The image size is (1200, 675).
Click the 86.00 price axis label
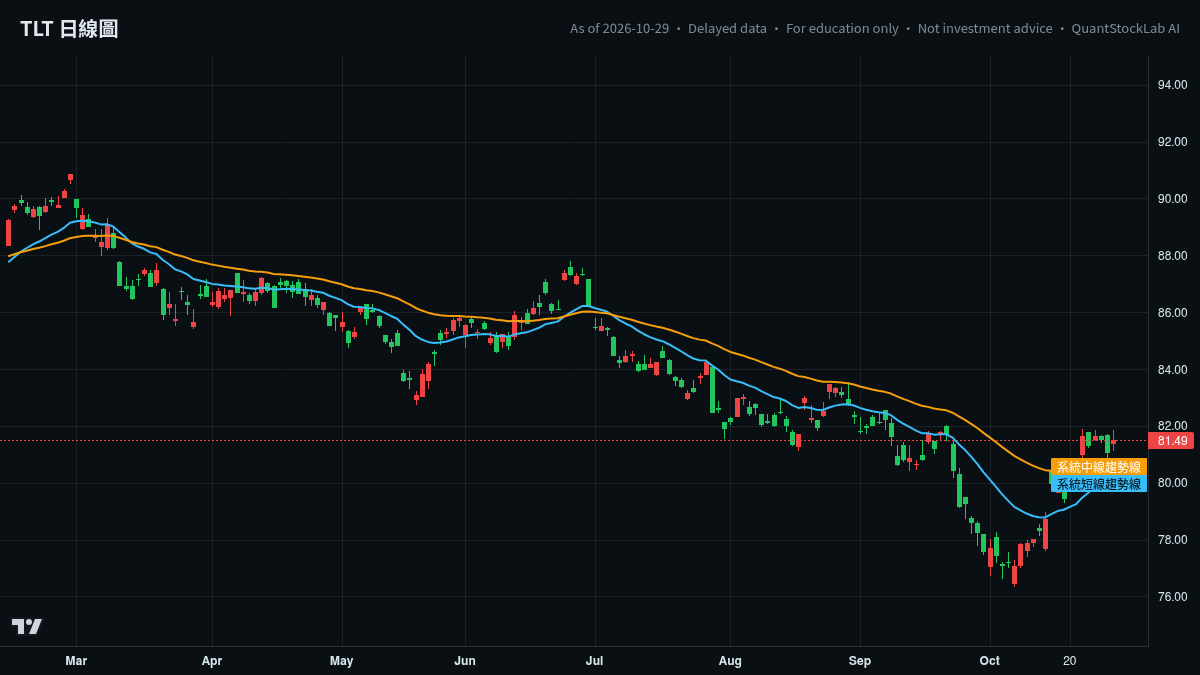pyautogui.click(x=1172, y=313)
